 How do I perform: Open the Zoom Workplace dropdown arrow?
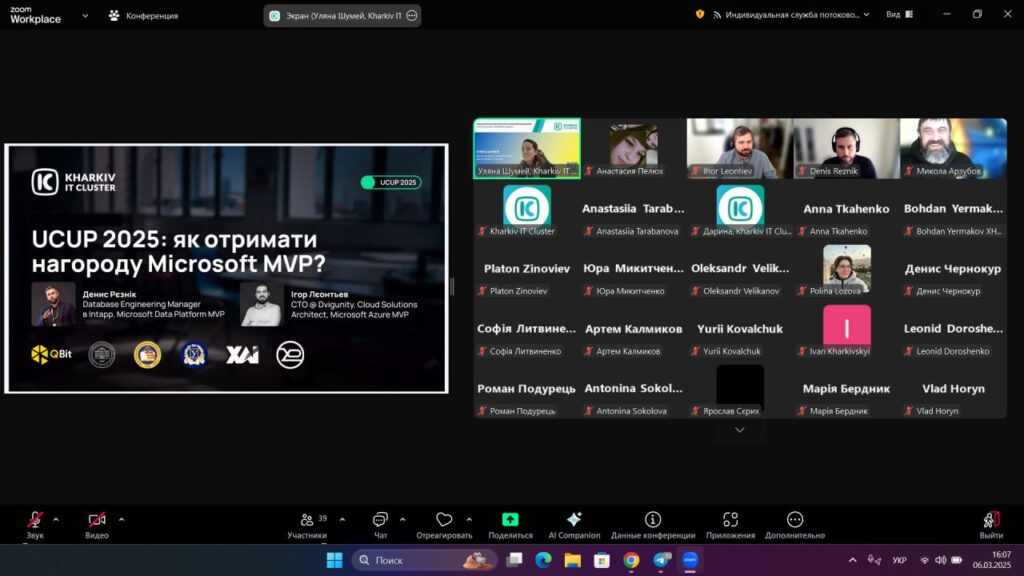pos(85,15)
